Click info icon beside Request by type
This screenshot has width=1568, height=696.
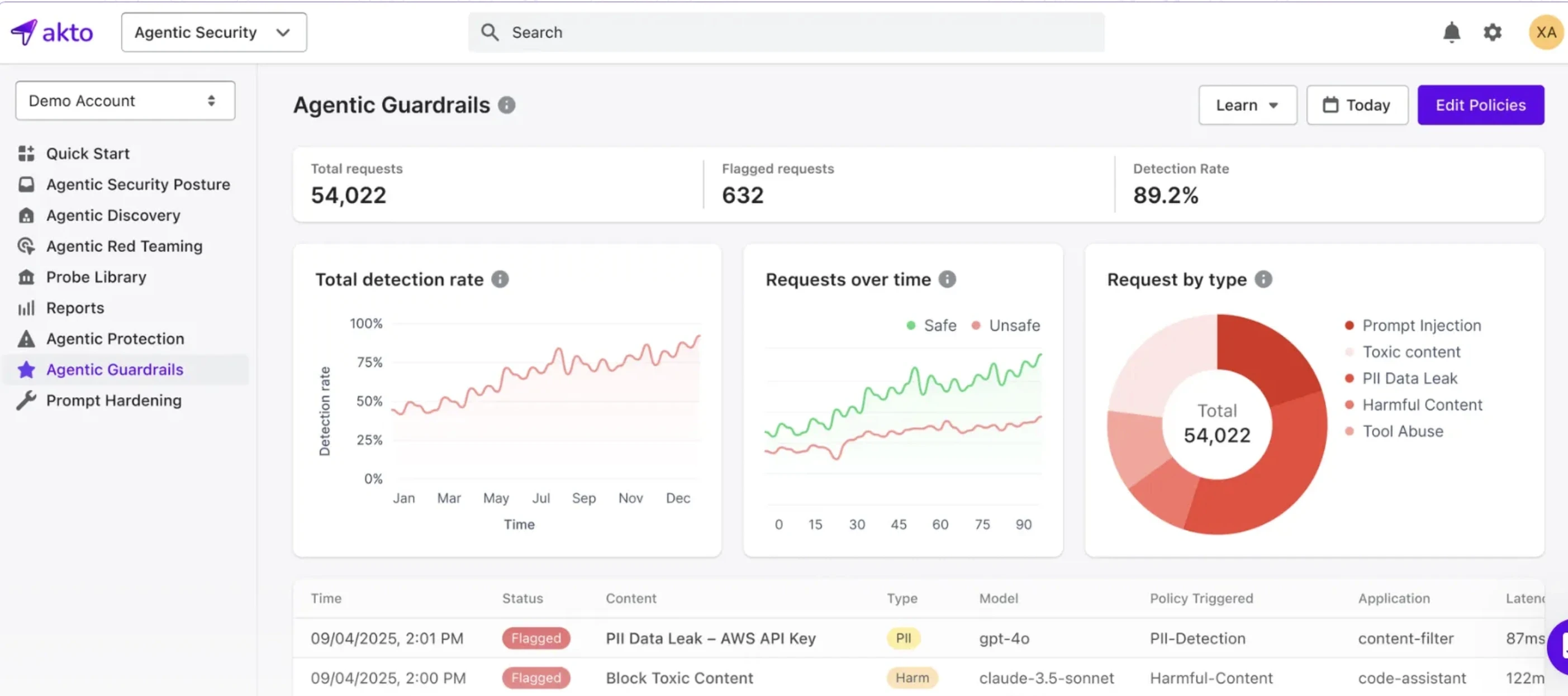[1263, 279]
